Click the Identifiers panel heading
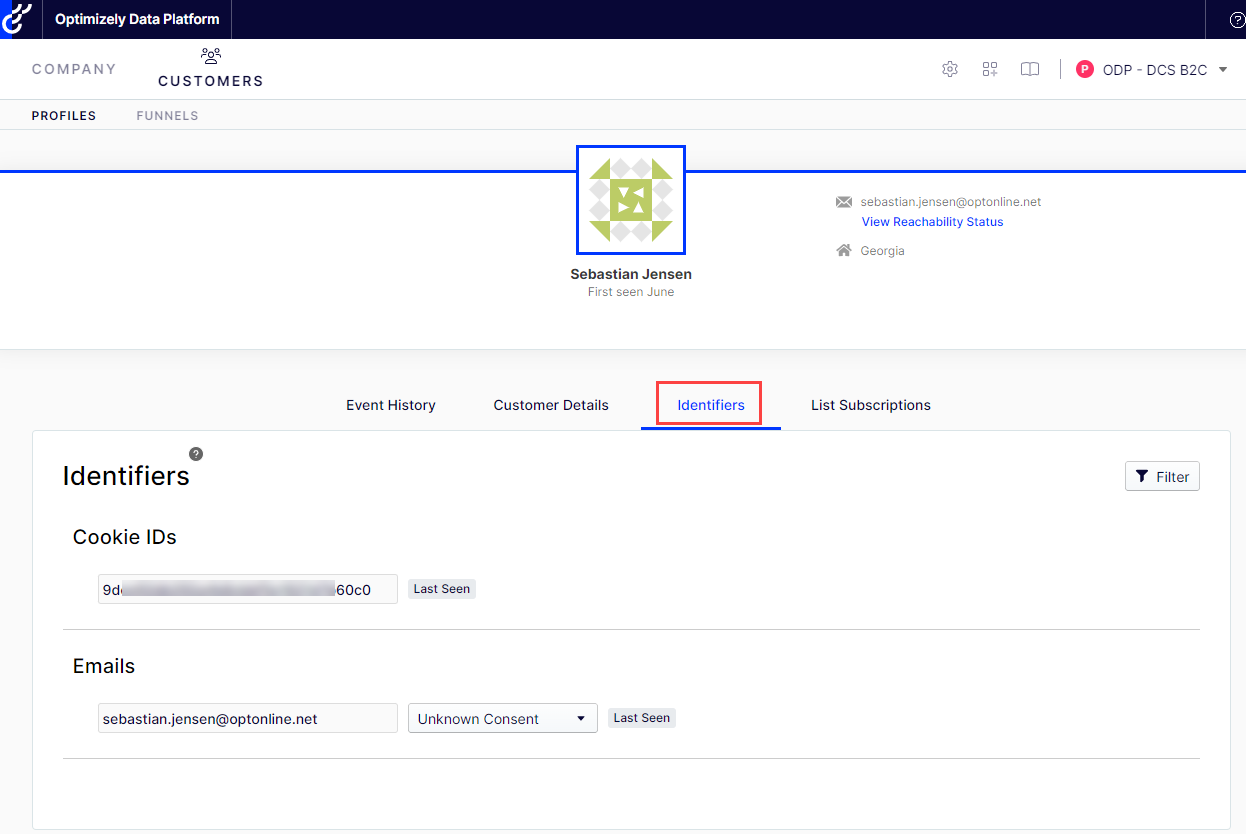This screenshot has width=1246, height=834. point(126,476)
